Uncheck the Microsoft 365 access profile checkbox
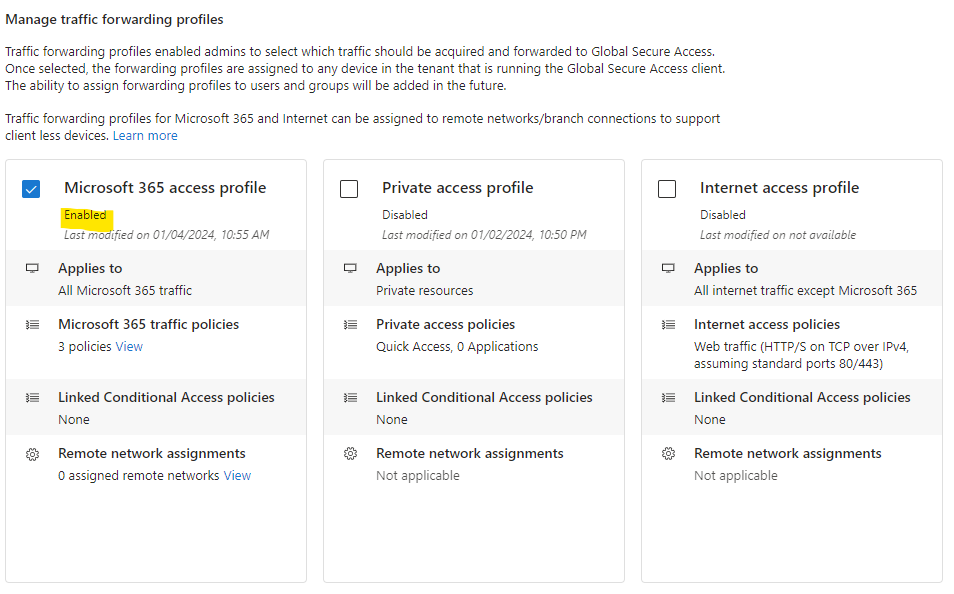 point(31,189)
